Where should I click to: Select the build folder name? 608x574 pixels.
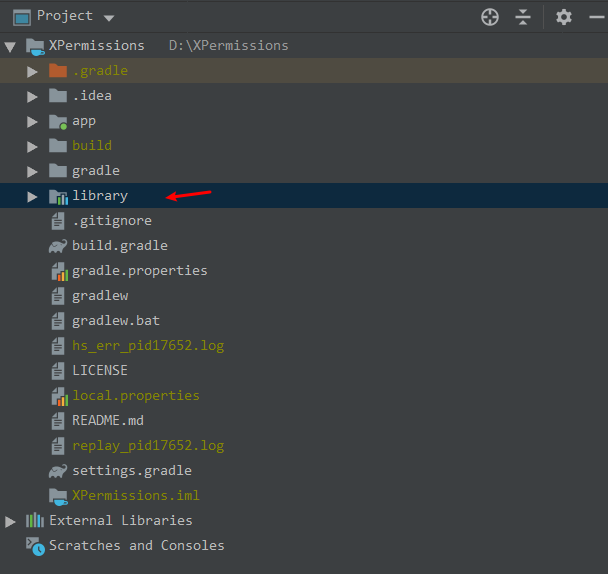click(92, 145)
